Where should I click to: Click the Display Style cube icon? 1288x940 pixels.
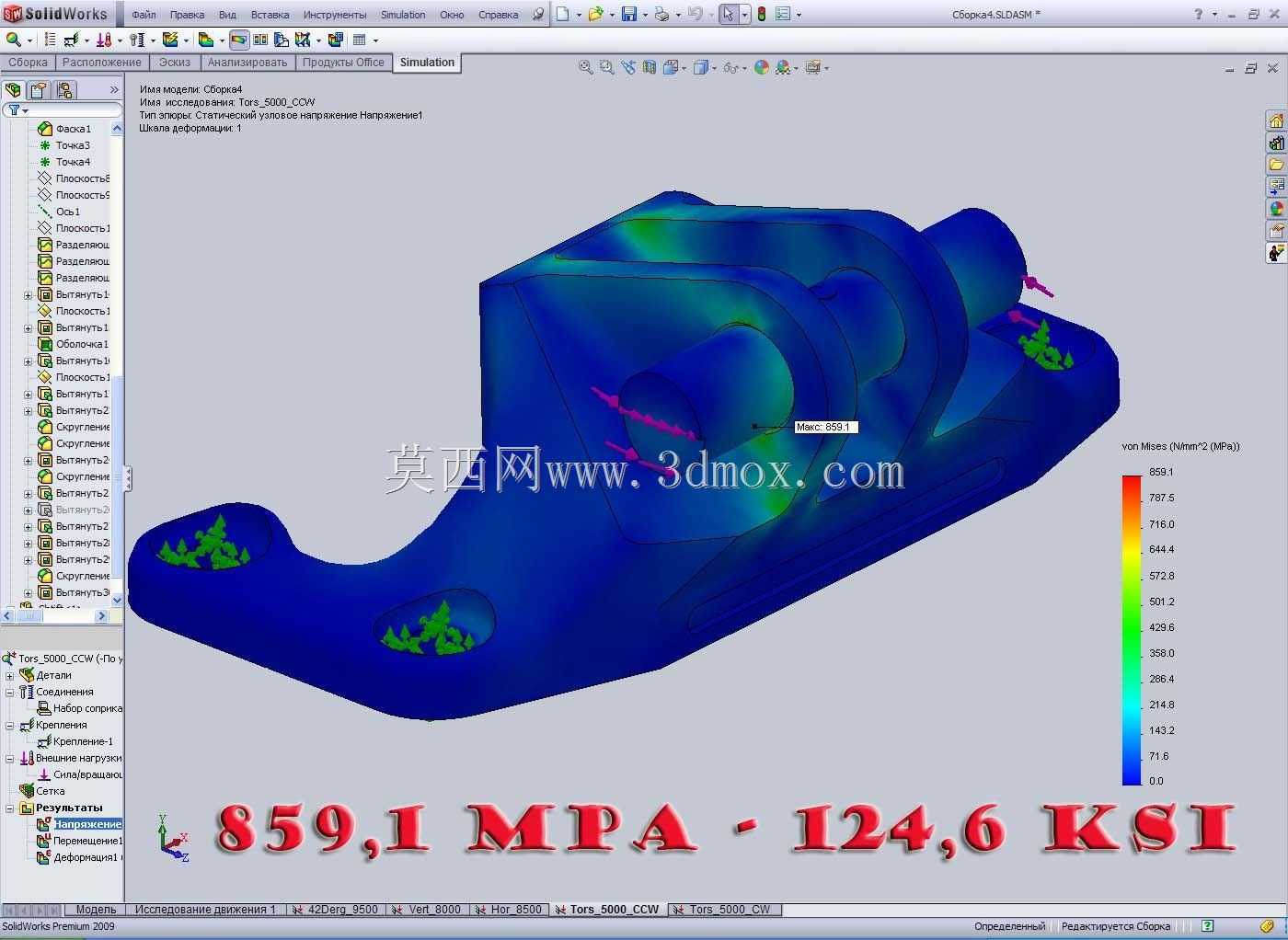tap(701, 67)
